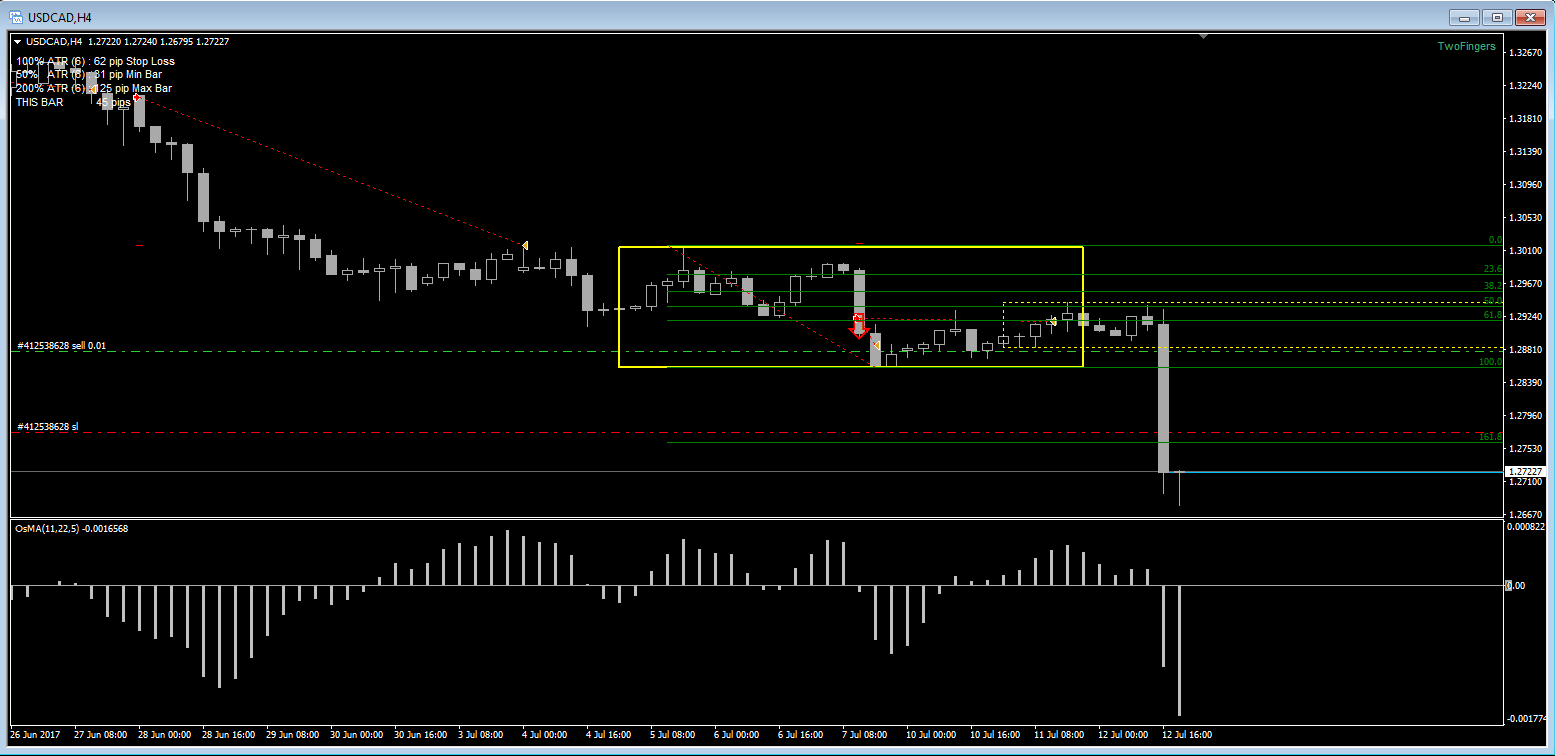Click the 26 Jun 2017 date label
The width and height of the screenshot is (1555, 756).
35,735
